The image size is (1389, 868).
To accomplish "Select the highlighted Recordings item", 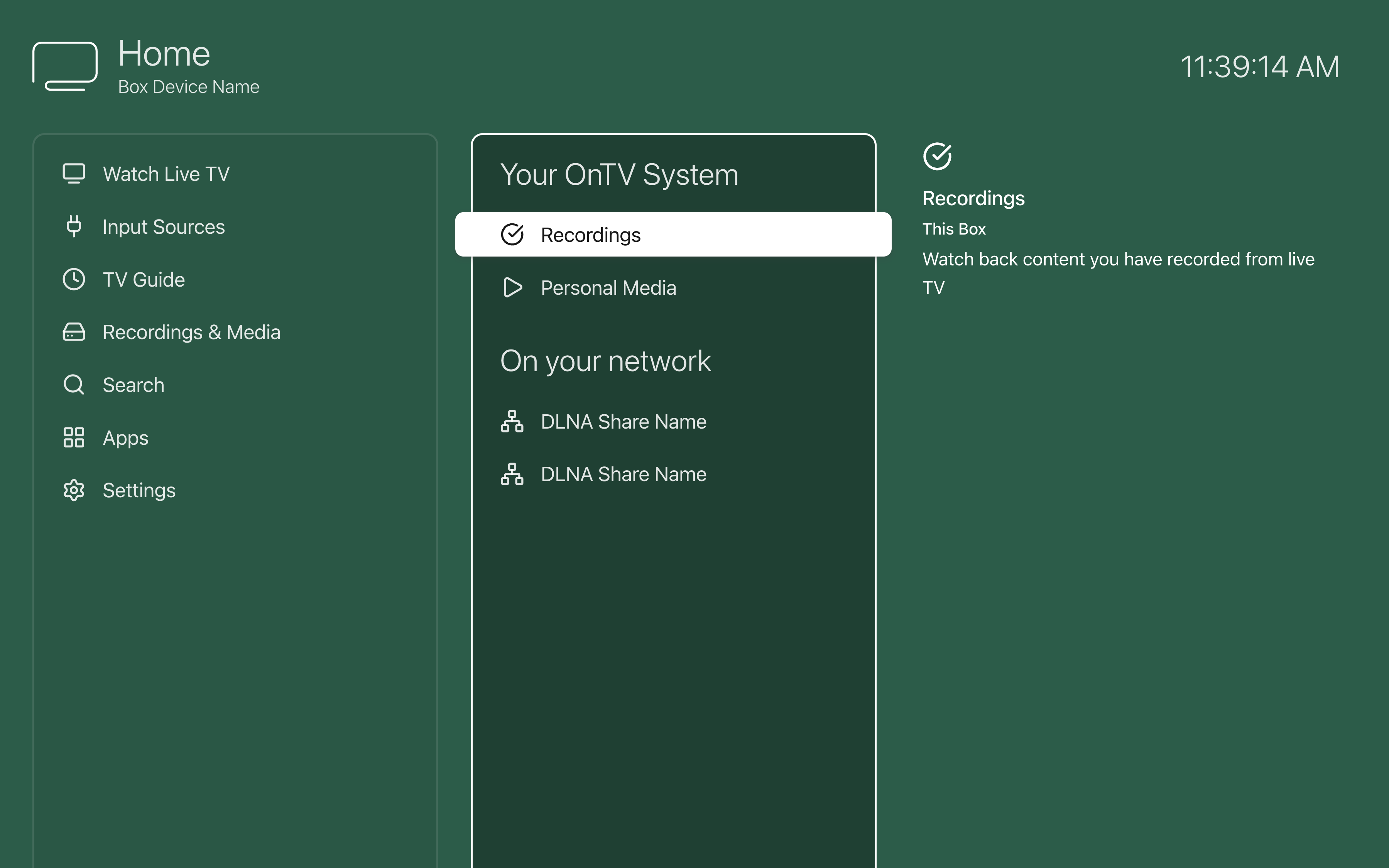I will click(x=673, y=235).
